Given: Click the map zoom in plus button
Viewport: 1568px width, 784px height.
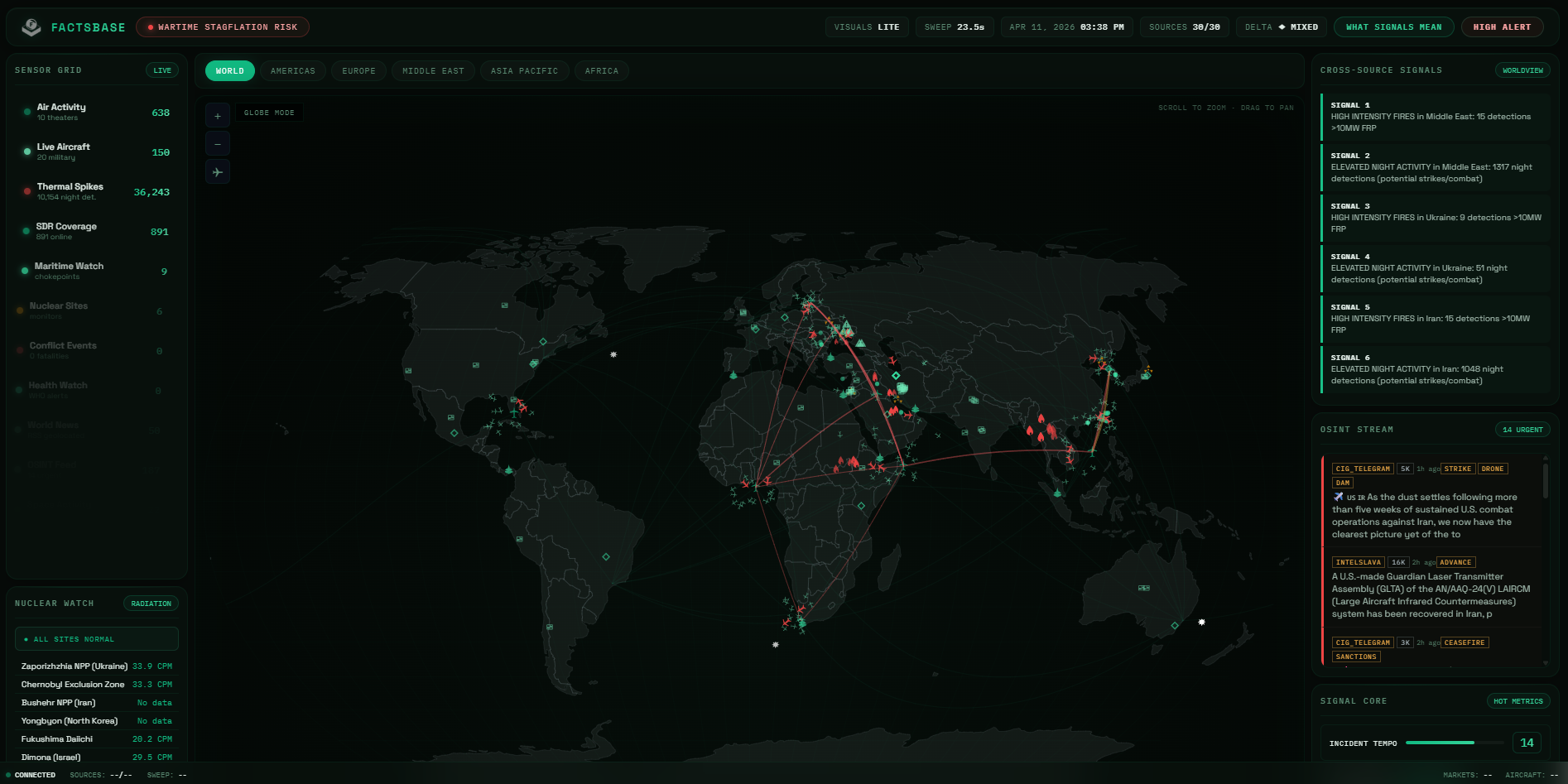Looking at the screenshot, I should (x=218, y=116).
